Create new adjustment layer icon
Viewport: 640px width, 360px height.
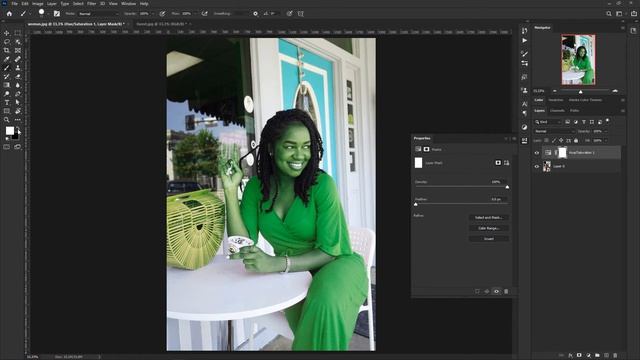click(588, 356)
